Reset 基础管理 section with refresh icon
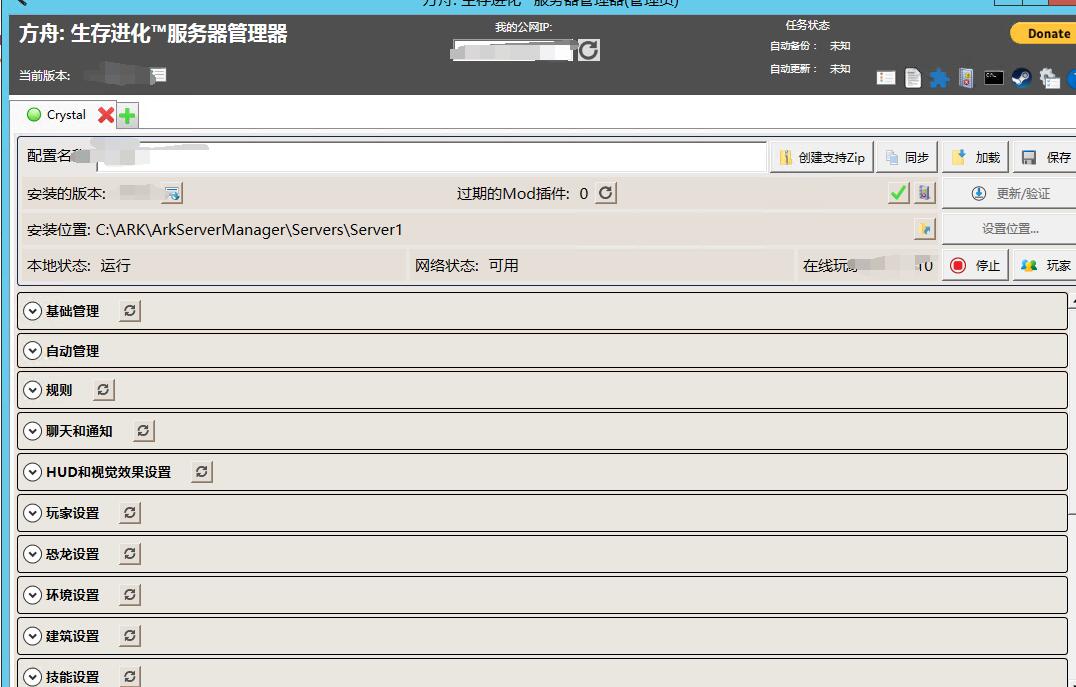The width and height of the screenshot is (1076, 687). (130, 311)
